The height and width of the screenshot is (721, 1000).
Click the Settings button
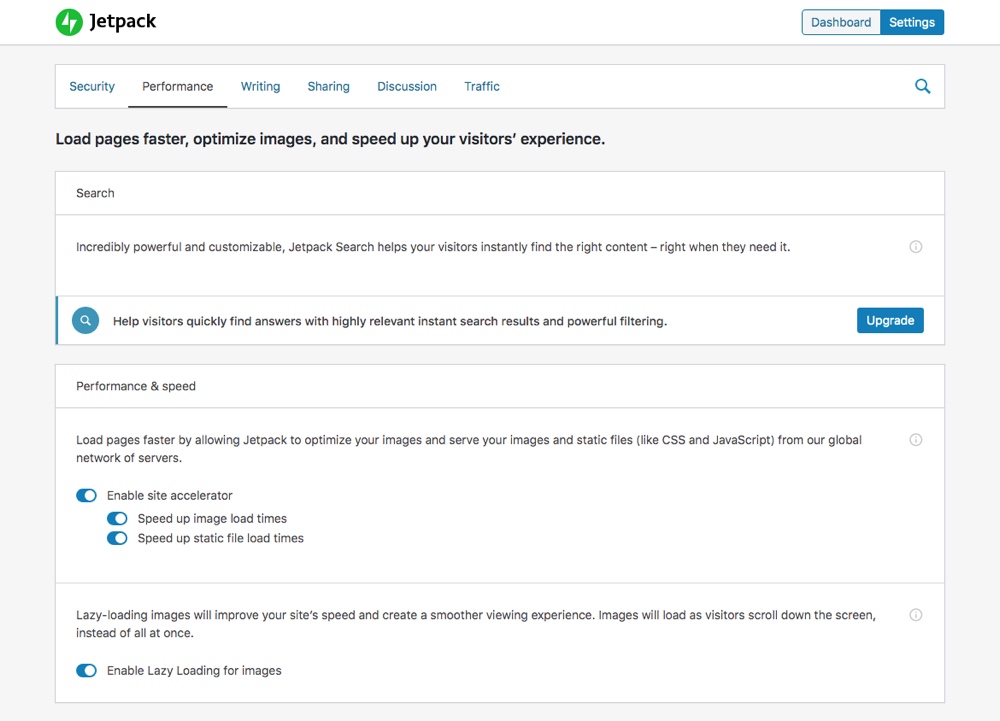point(912,22)
